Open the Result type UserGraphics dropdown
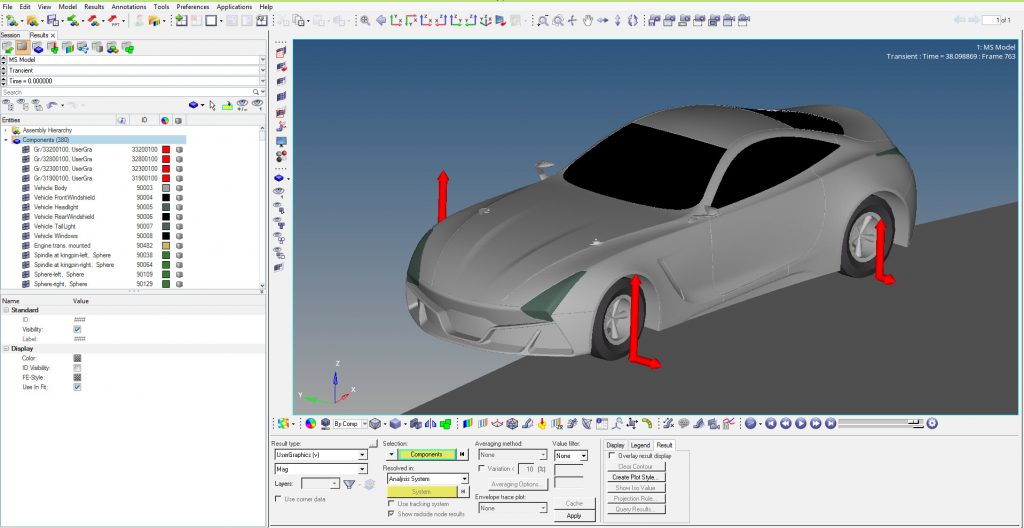 (x=362, y=455)
